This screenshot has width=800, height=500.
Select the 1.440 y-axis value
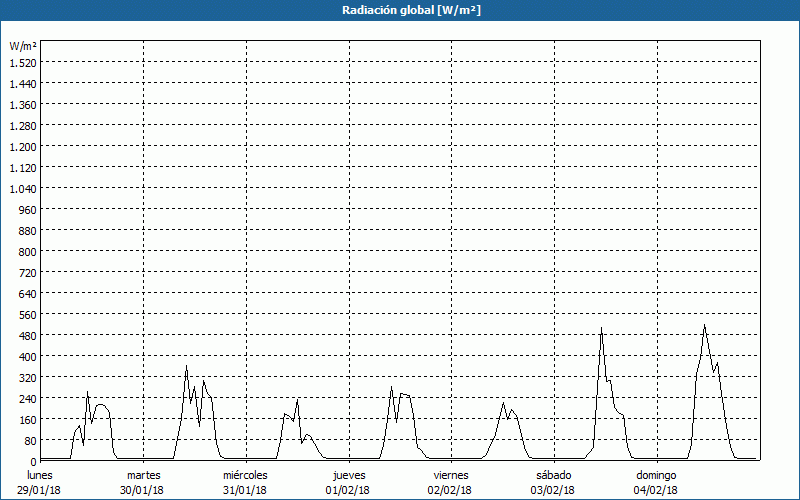click(x=23, y=84)
